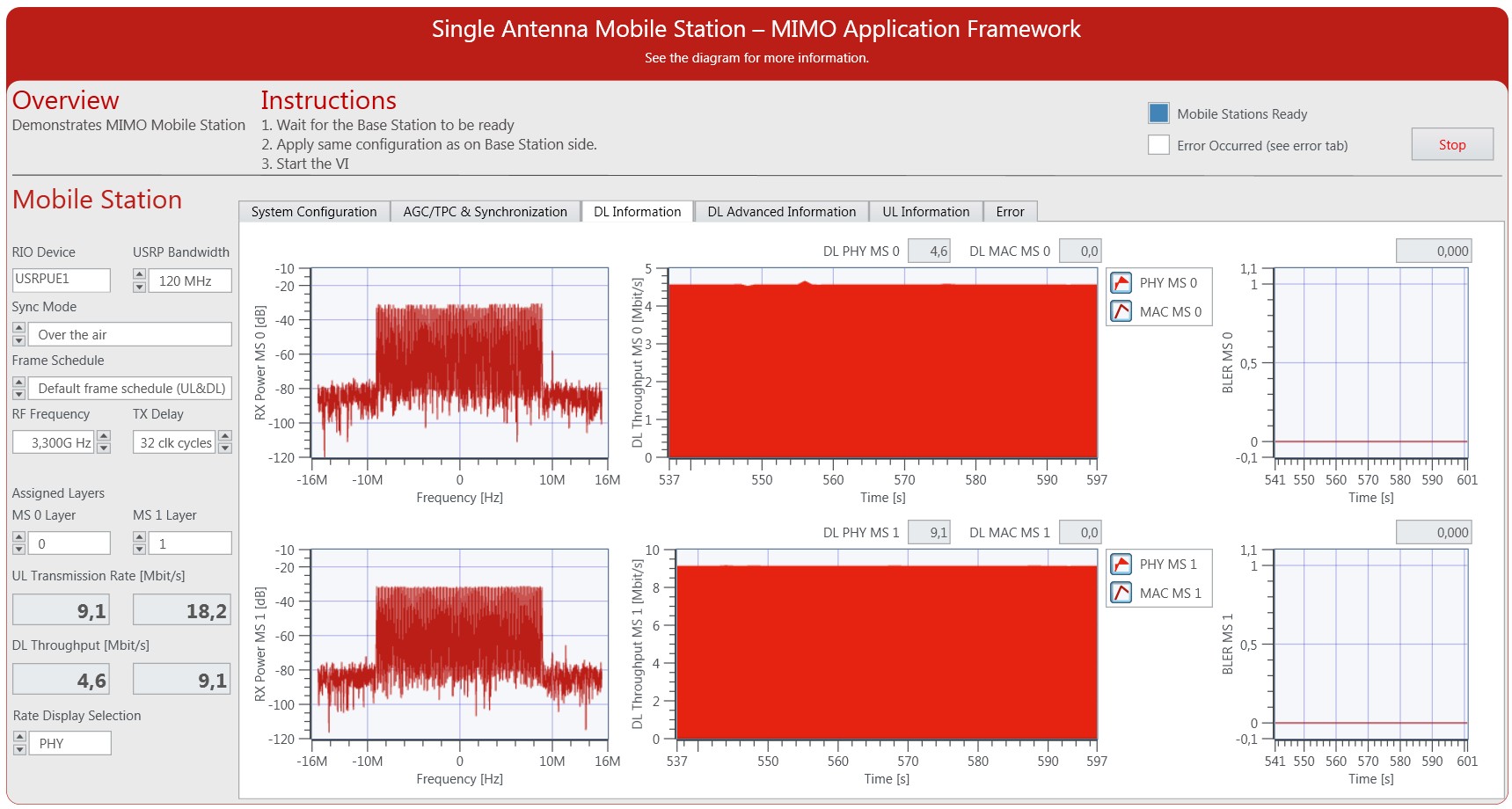
Task: Toggle the Mobile Stations Ready indicator
Action: 1158,113
